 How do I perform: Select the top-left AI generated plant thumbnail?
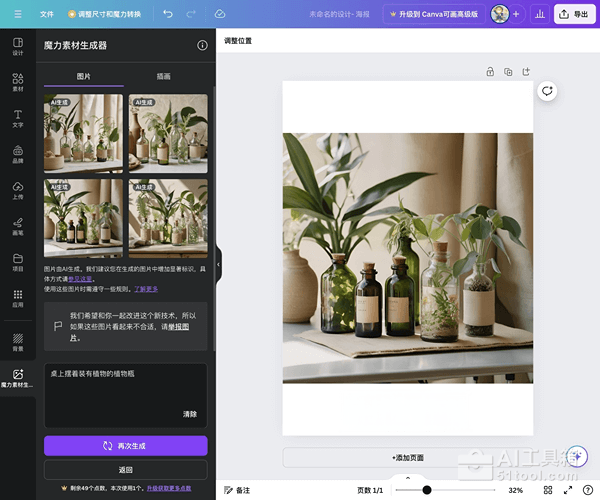pyautogui.click(x=83, y=133)
